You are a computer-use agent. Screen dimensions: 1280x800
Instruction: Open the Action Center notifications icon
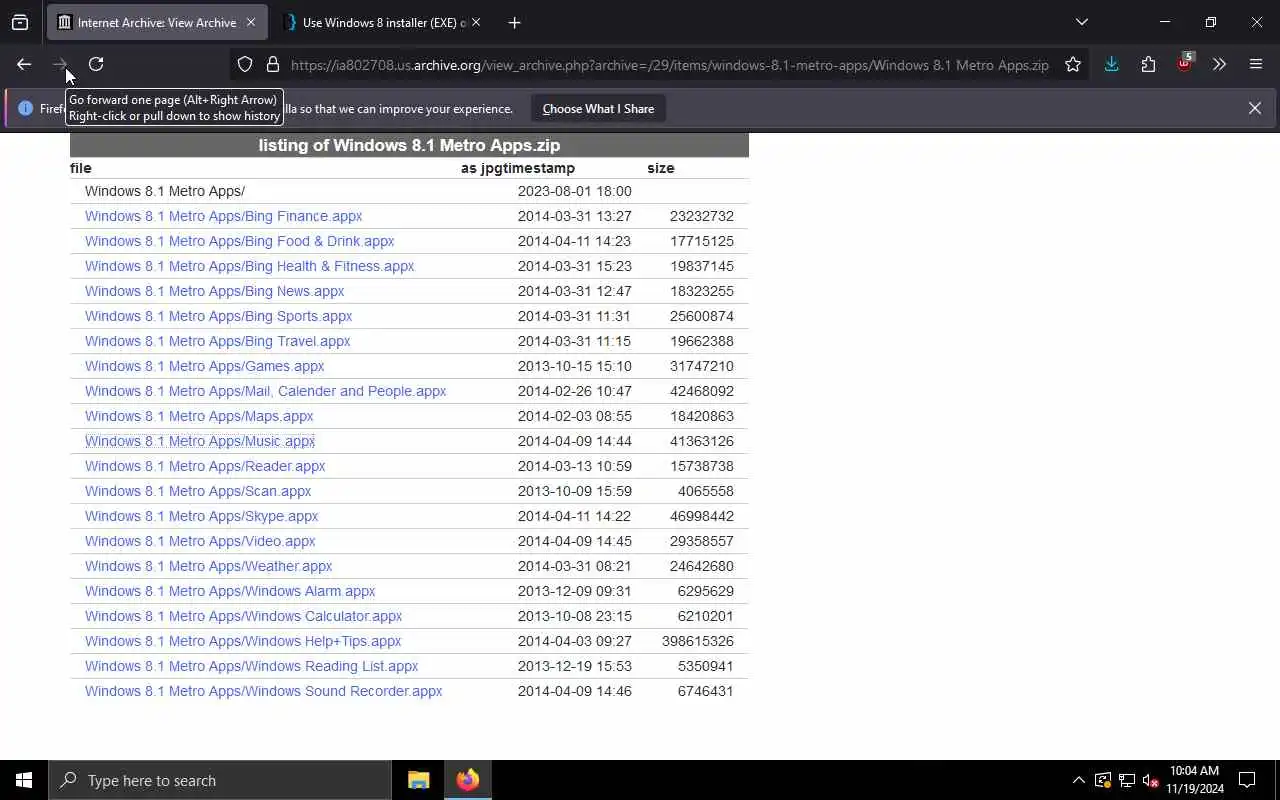point(1247,780)
